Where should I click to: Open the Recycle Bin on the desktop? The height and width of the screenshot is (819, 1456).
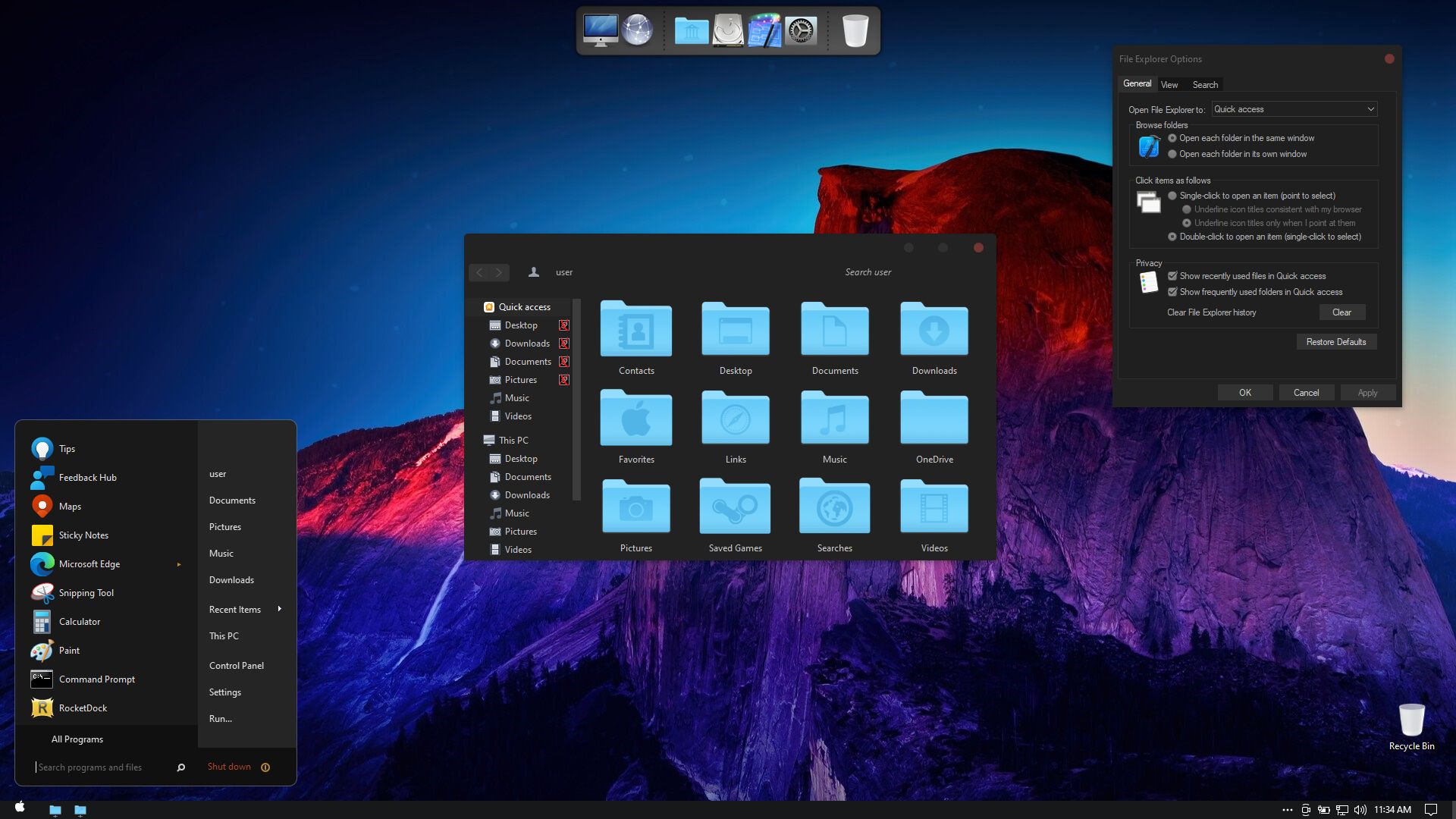(x=1411, y=720)
